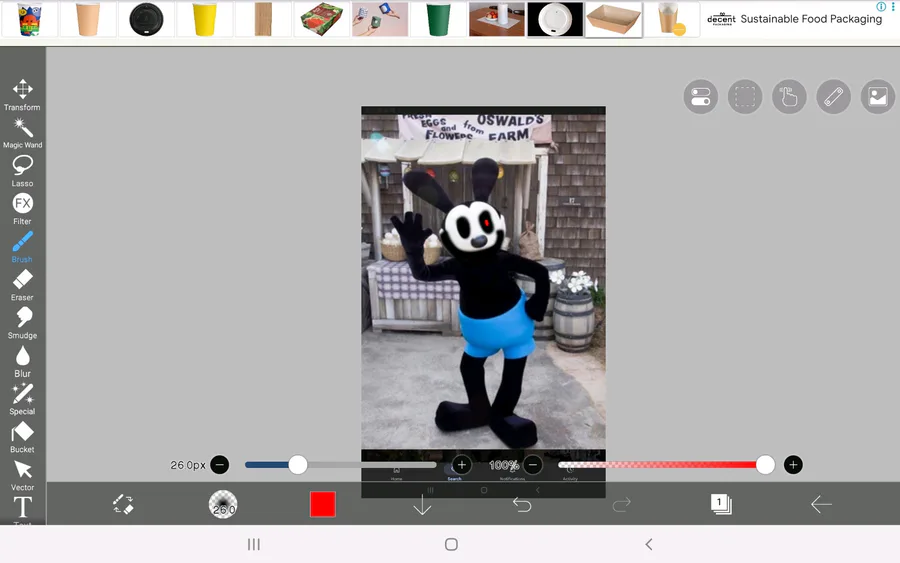Decrease brush size with minus button
This screenshot has width=900, height=563.
[219, 465]
